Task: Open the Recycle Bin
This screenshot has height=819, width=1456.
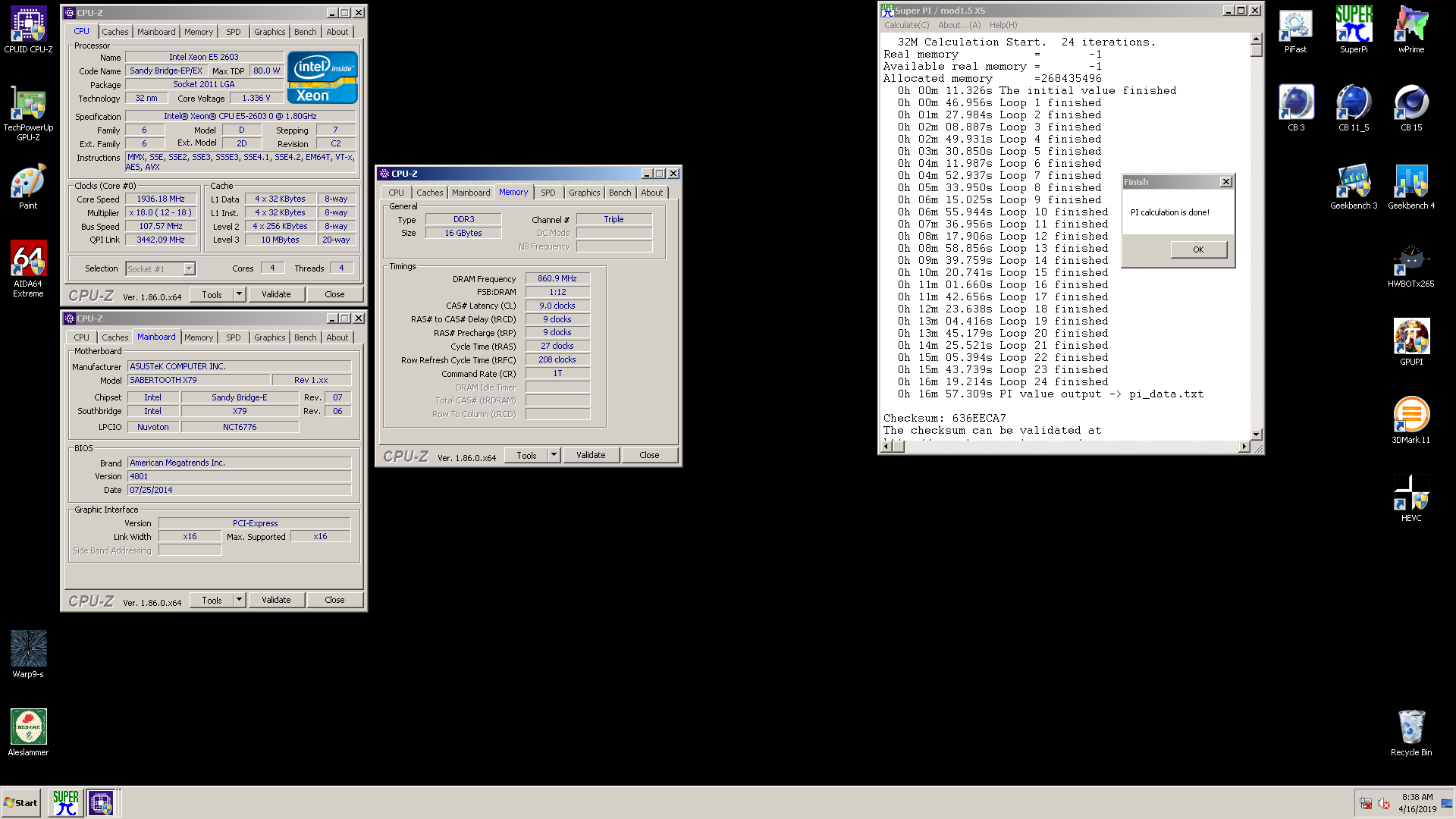Action: (x=1411, y=733)
